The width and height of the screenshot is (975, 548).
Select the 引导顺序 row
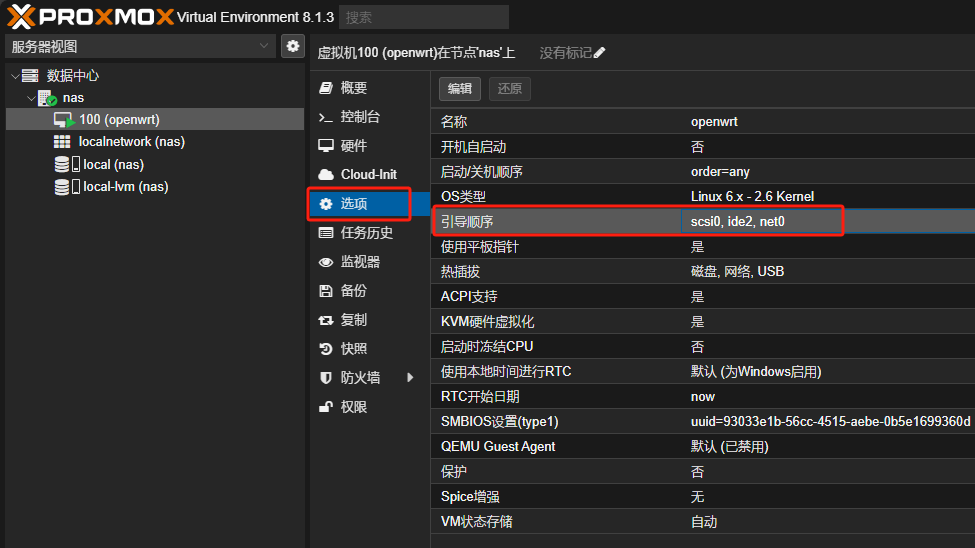[x=703, y=221]
